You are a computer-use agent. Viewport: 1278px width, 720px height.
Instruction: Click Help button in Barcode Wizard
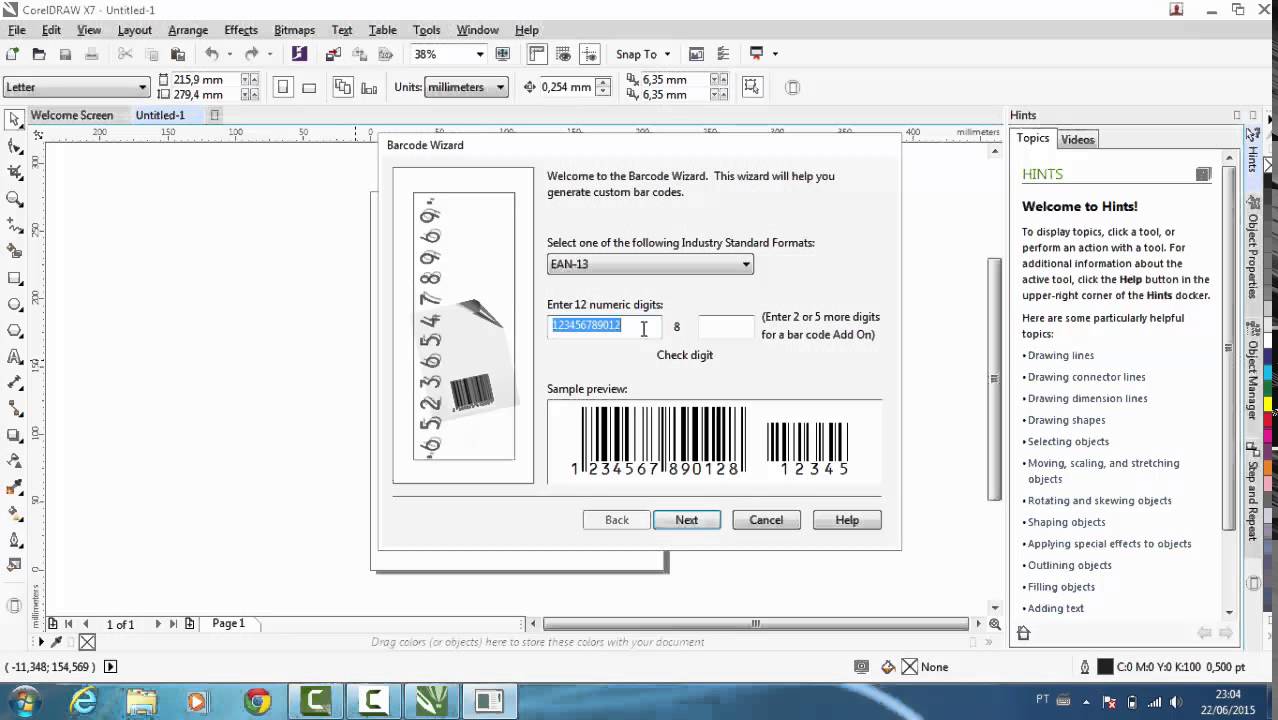click(x=847, y=520)
